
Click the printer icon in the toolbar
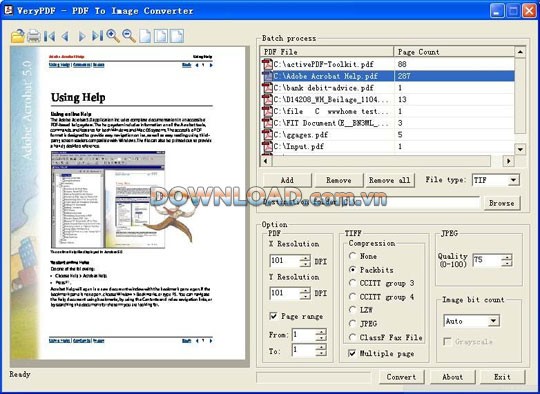tap(33, 36)
